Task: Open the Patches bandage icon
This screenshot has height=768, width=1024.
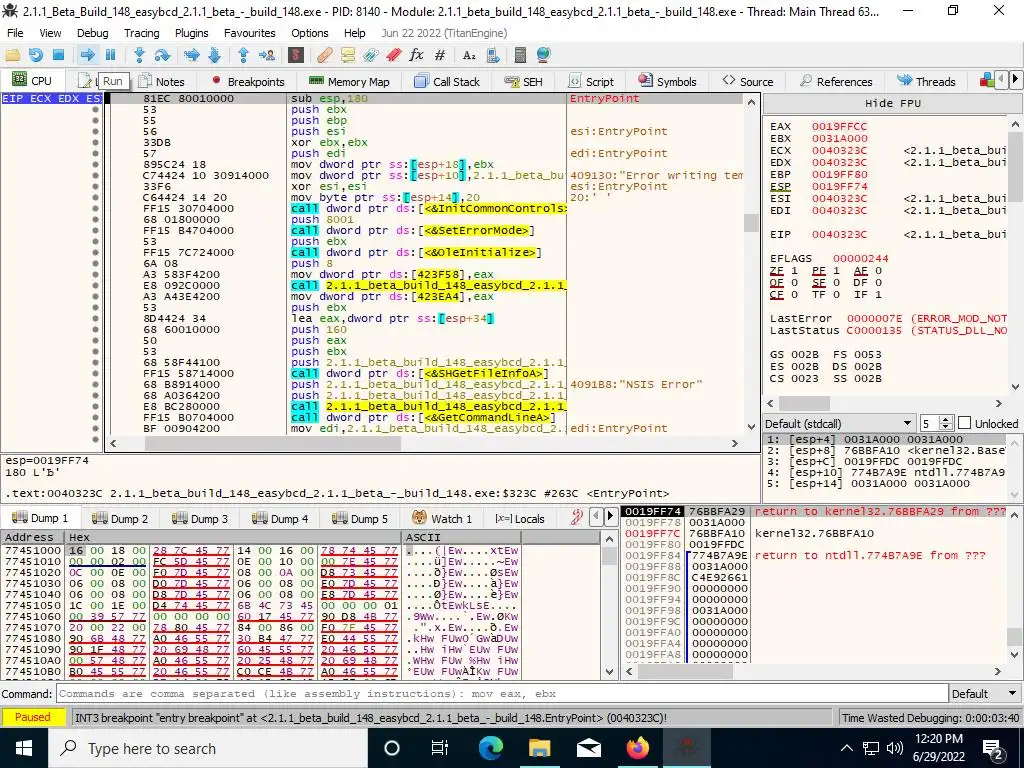Action: pyautogui.click(x=325, y=56)
